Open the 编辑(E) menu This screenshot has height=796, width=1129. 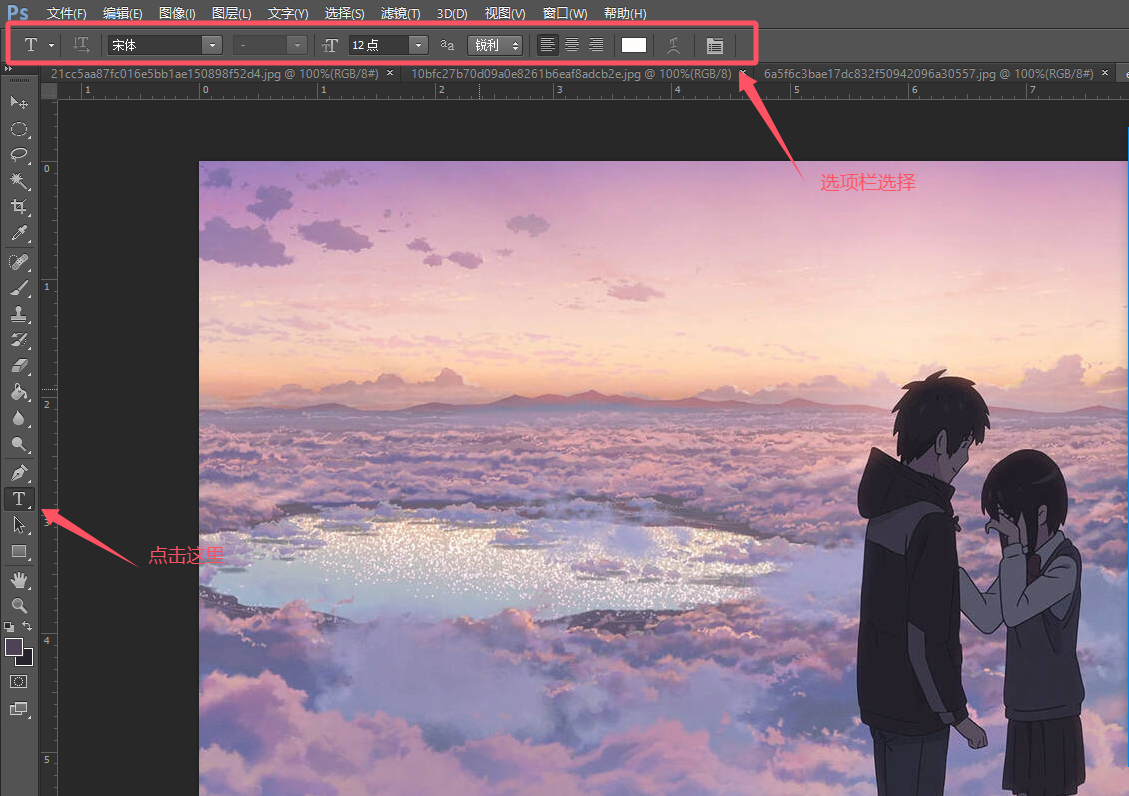[122, 14]
